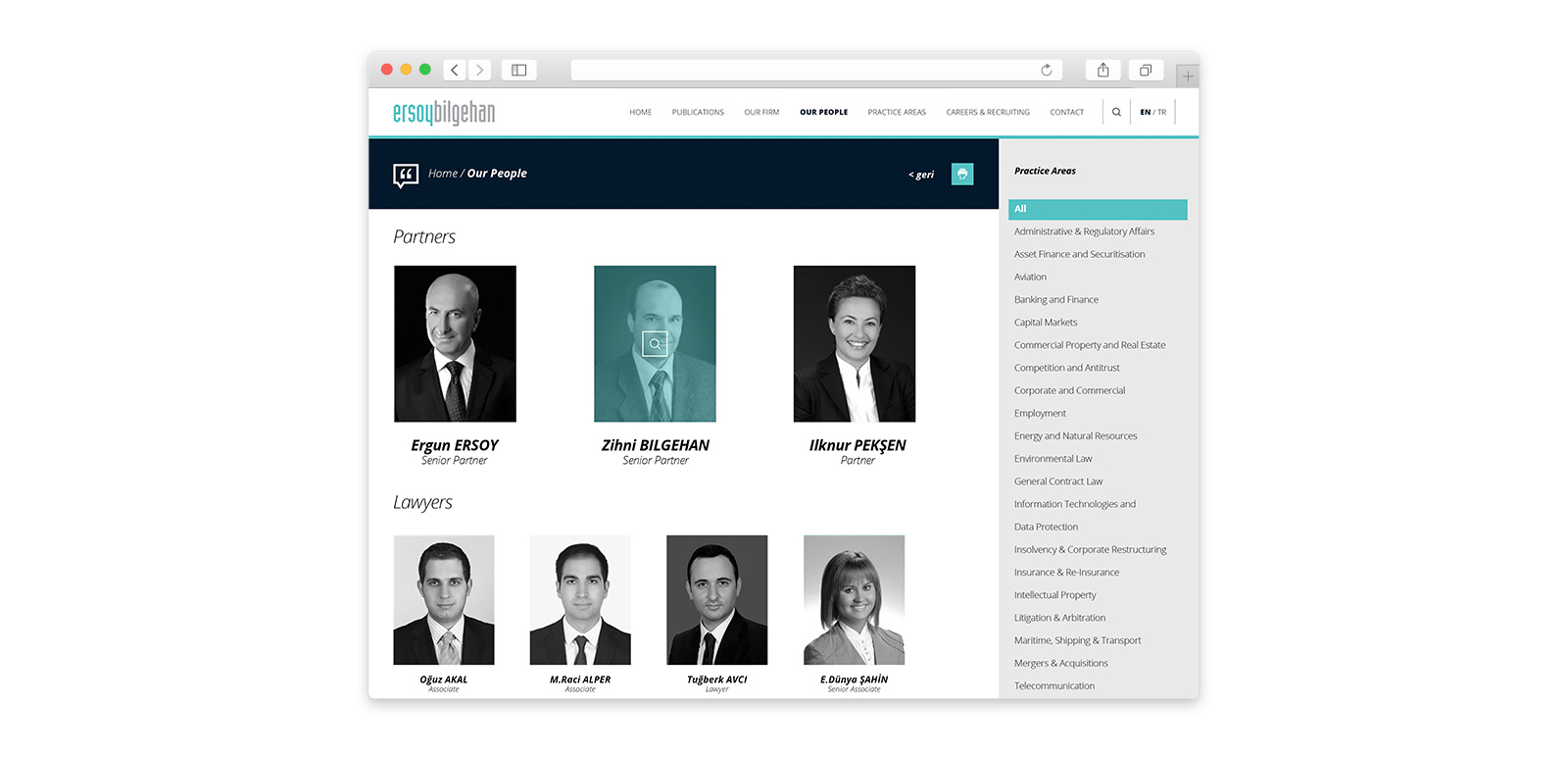Click the print icon in banner
This screenshot has height=757, width=1568.
pos(962,174)
